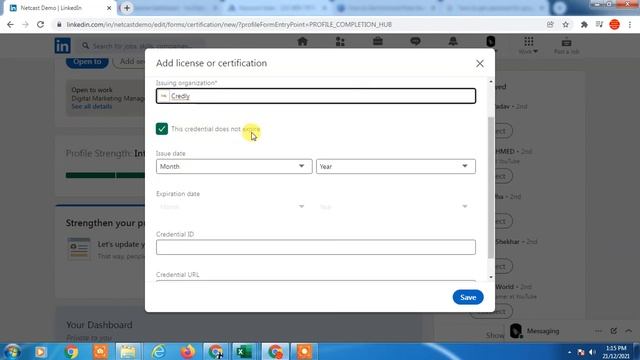Open the media player taskbar icon
The height and width of the screenshot is (360, 640).
(x=40, y=351)
